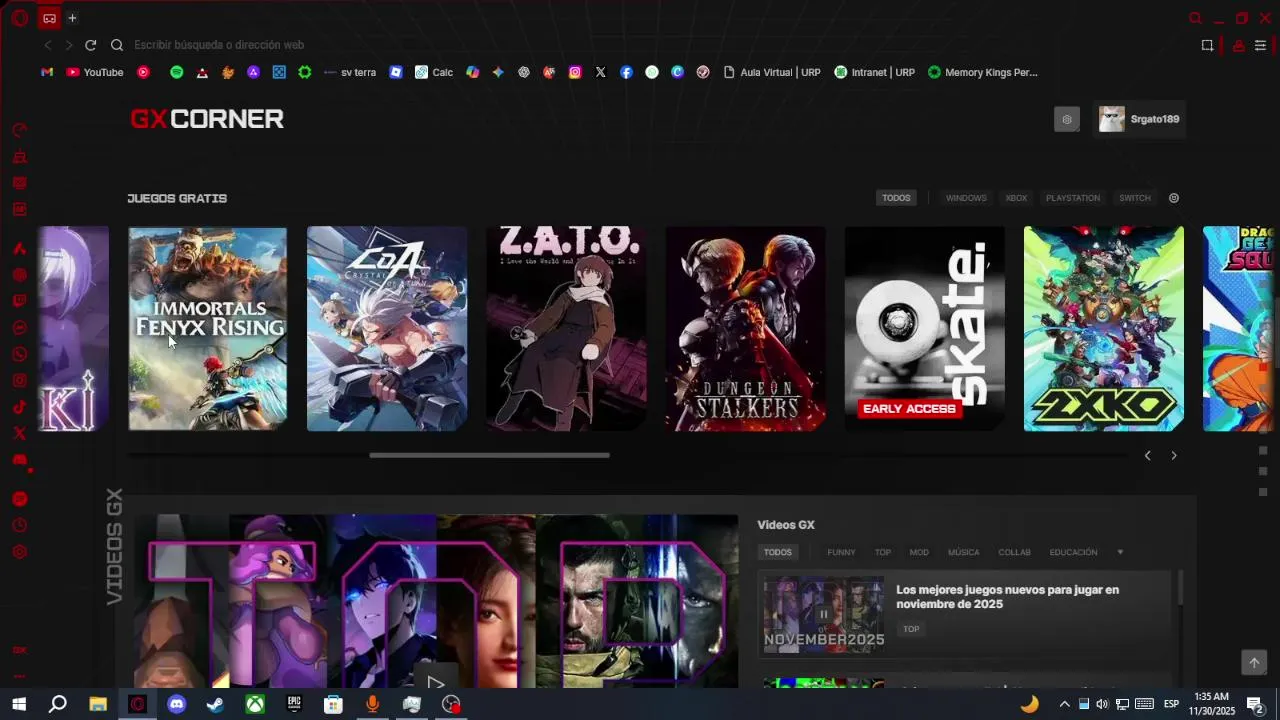This screenshot has height=720, width=1280.
Task: Open the sv terra bookmark
Action: coord(350,72)
